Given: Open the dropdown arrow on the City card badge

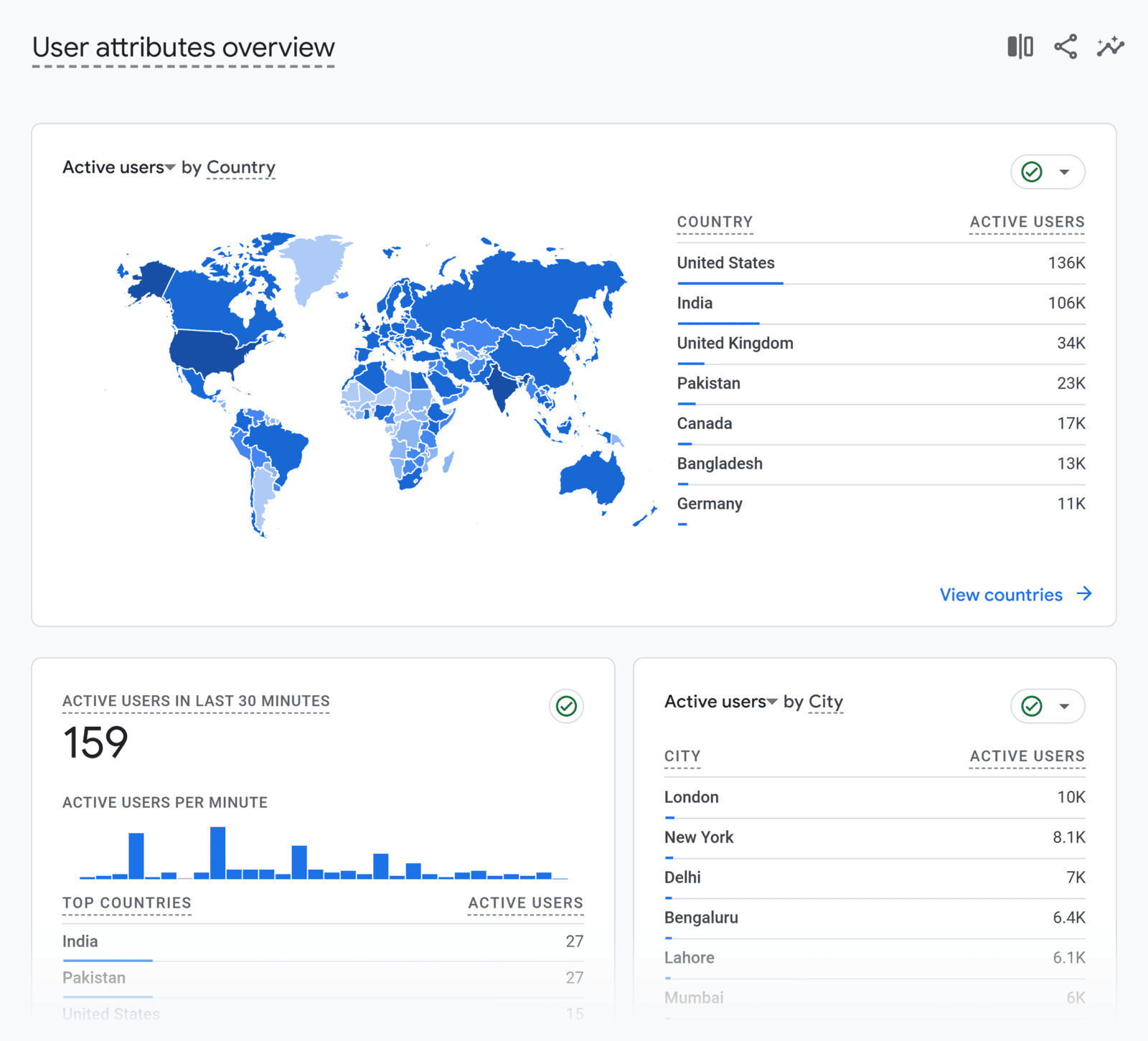Looking at the screenshot, I should [x=1063, y=706].
